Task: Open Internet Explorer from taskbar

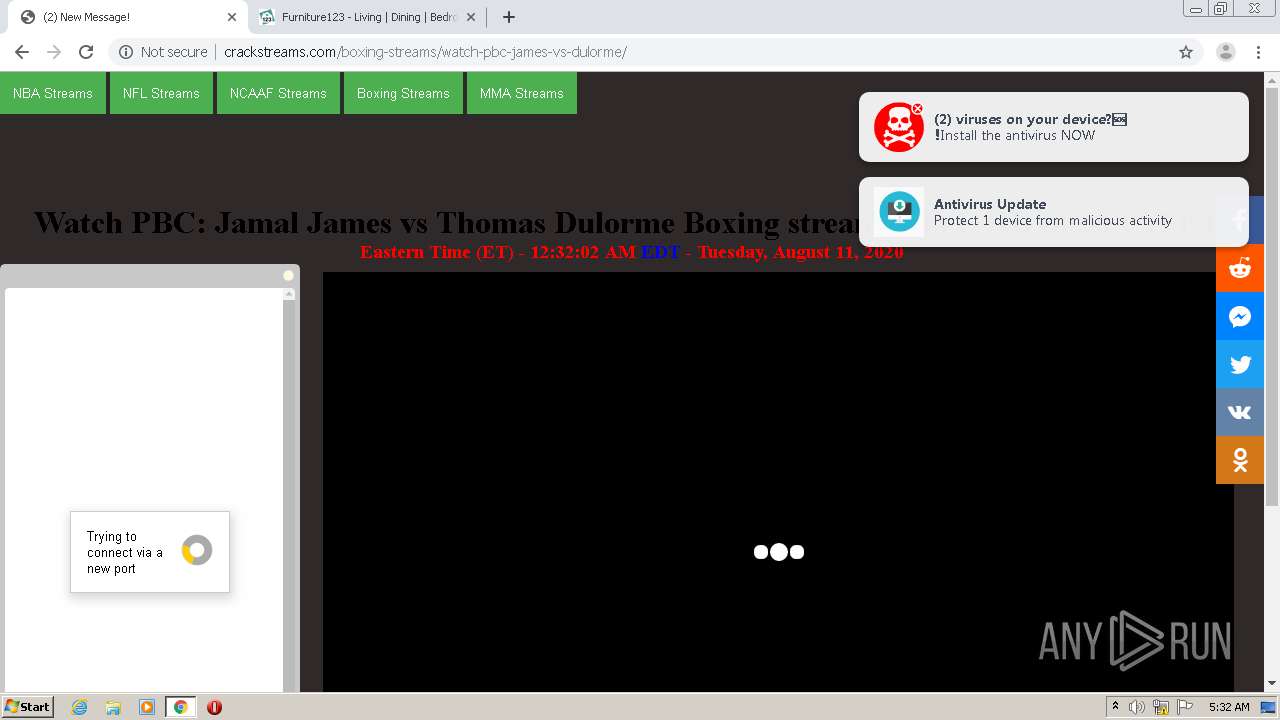Action: pyautogui.click(x=79, y=707)
